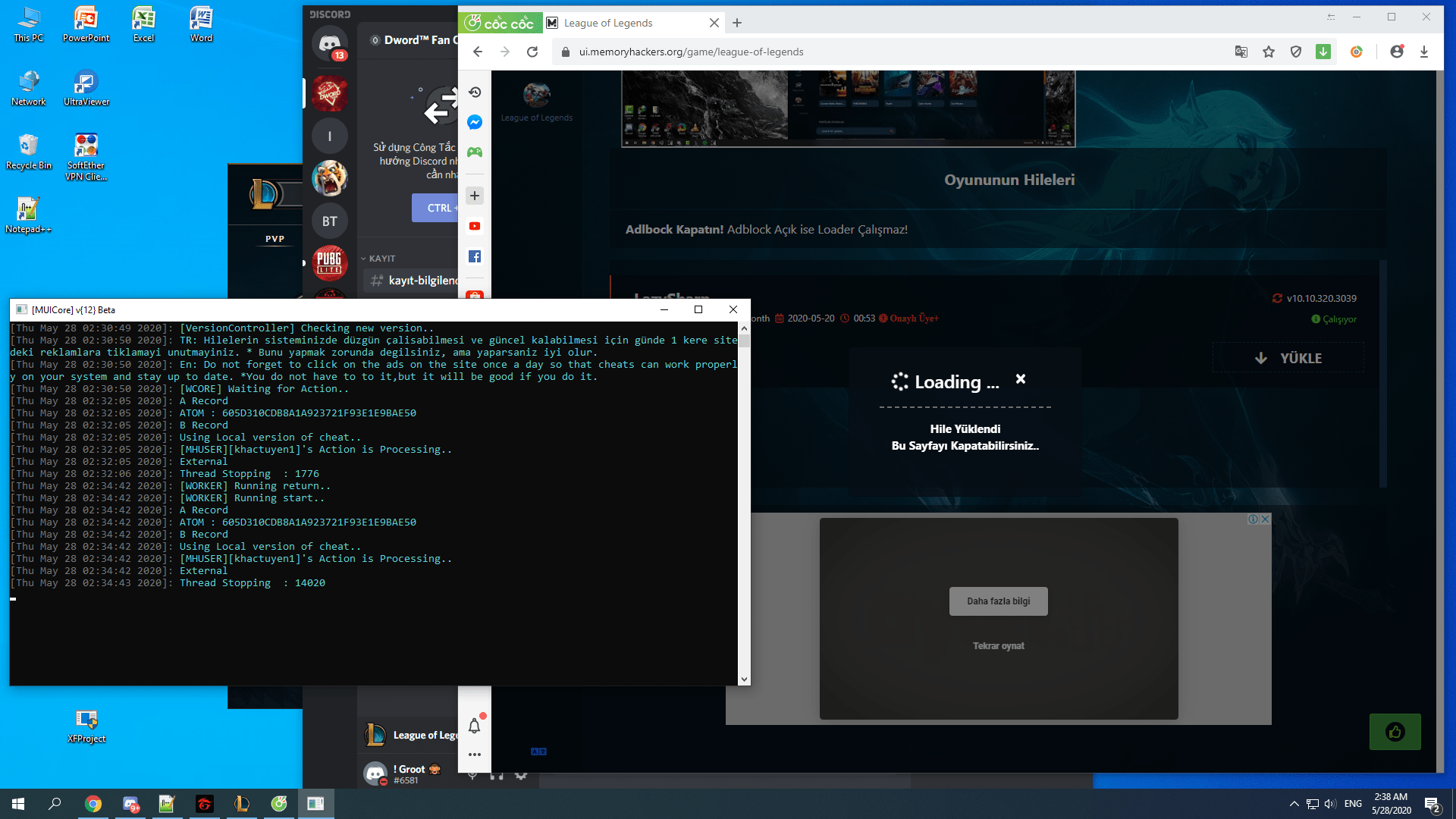Open the XFProject desktop icon

click(86, 726)
